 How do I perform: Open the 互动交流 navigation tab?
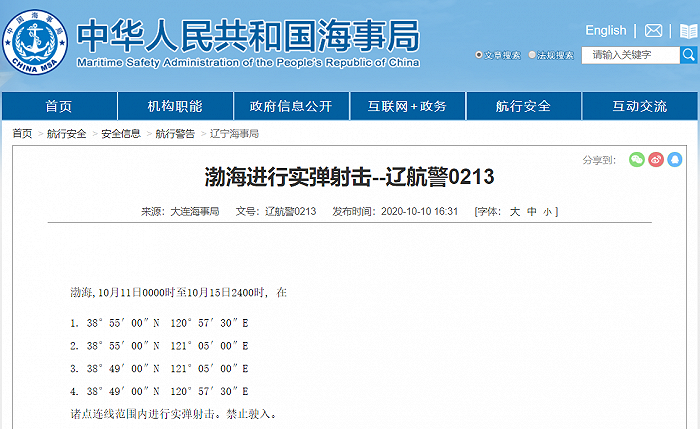tap(640, 106)
